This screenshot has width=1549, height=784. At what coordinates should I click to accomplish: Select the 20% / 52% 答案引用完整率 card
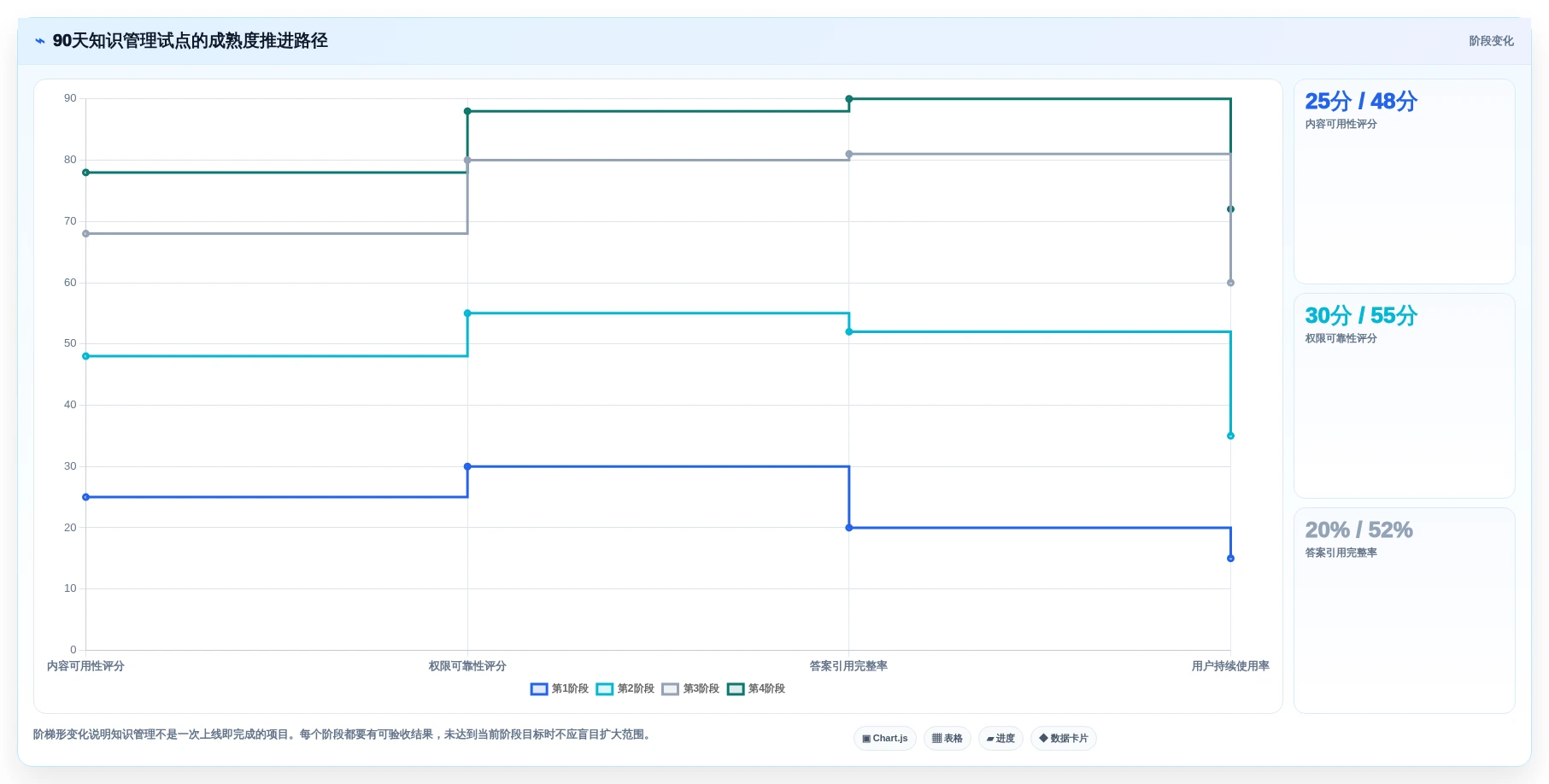pos(1404,610)
